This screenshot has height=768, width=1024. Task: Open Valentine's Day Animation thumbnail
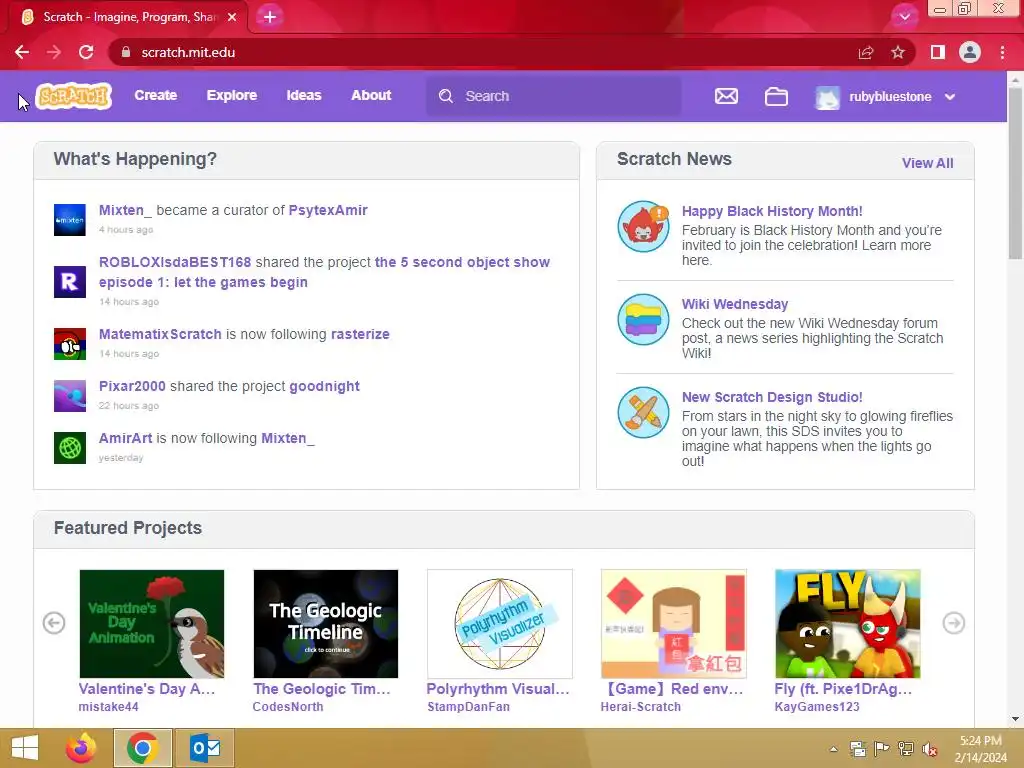tap(152, 624)
